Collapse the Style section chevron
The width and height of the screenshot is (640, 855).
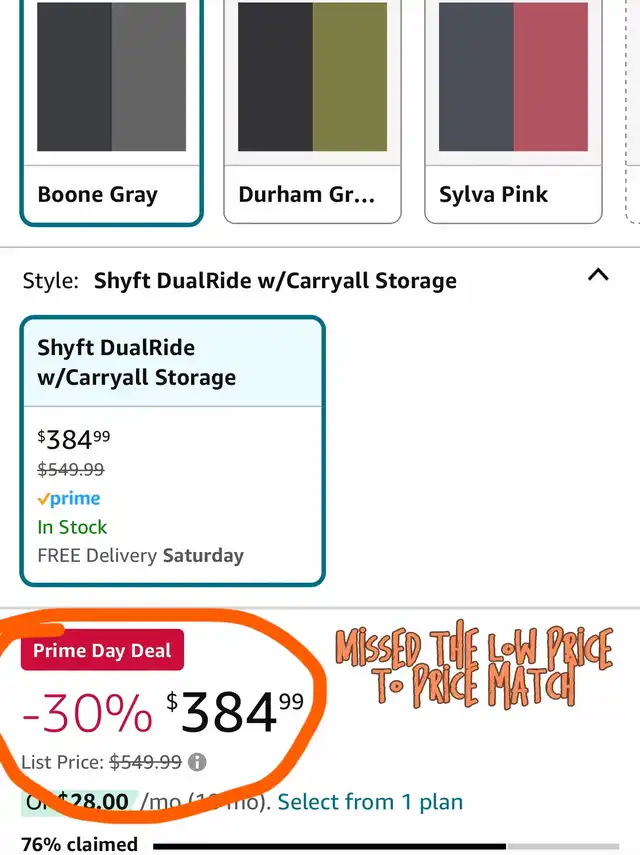[x=598, y=275]
